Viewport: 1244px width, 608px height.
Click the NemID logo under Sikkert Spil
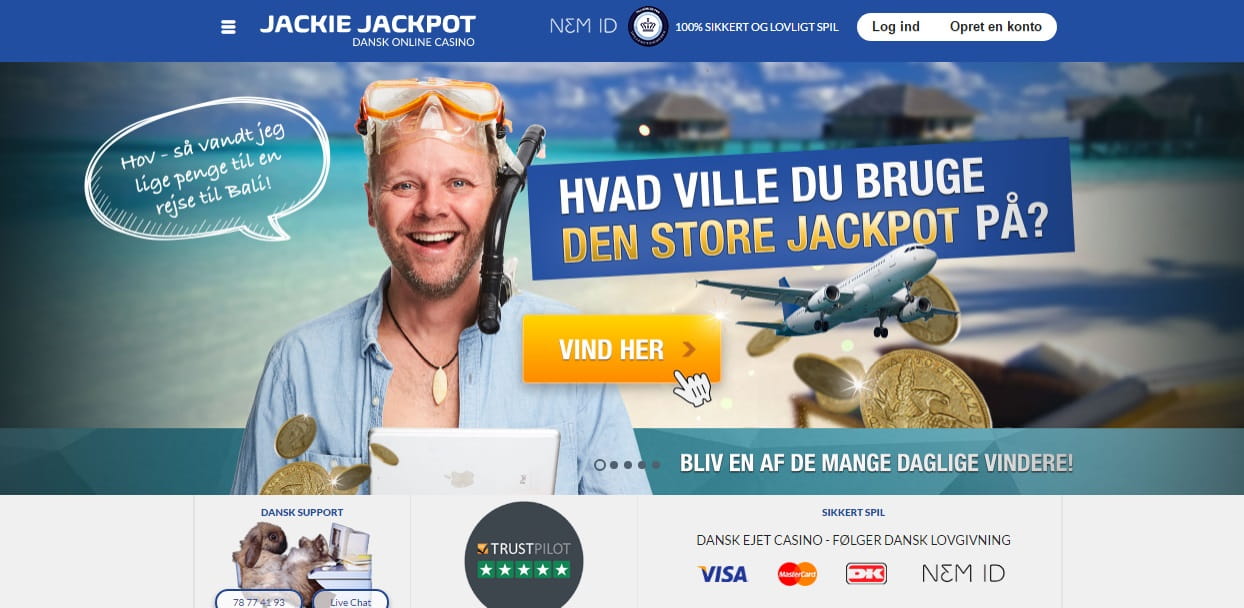coord(963,573)
